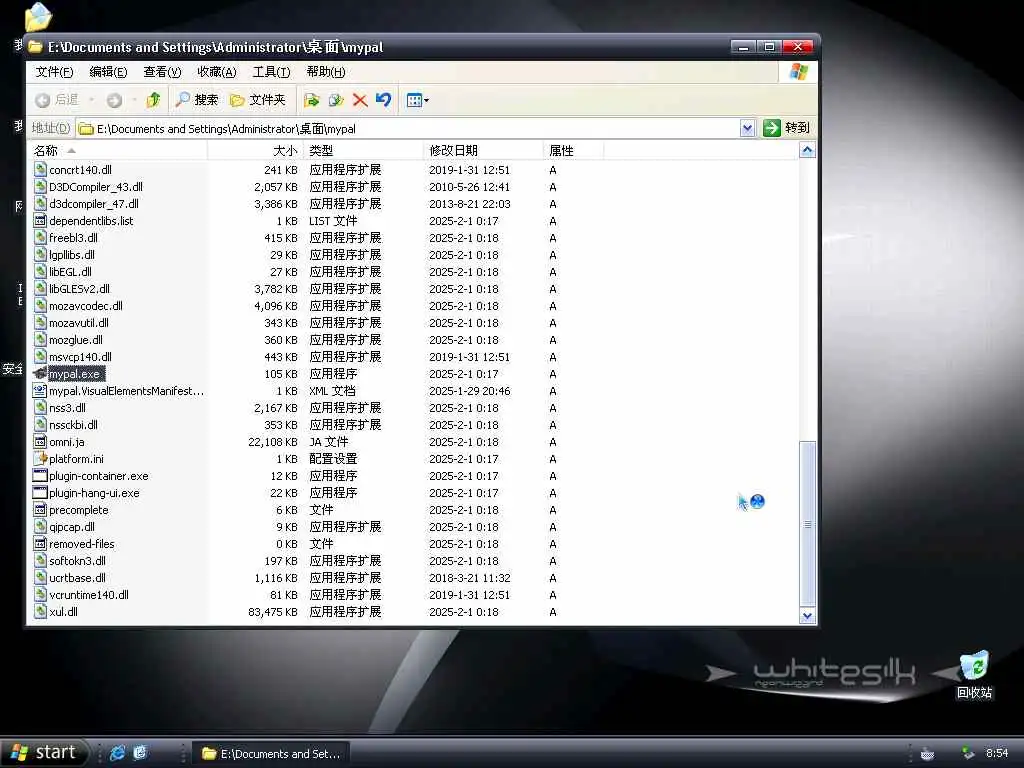Viewport: 1024px width, 768px height.
Task: Select the file mozavcodec.dll
Action: click(86, 306)
